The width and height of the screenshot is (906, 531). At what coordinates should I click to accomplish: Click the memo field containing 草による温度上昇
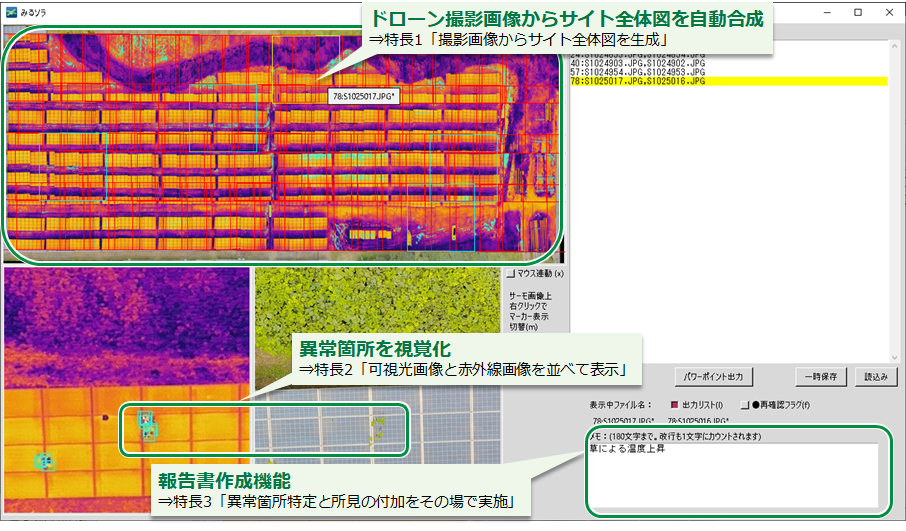pyautogui.click(x=734, y=475)
